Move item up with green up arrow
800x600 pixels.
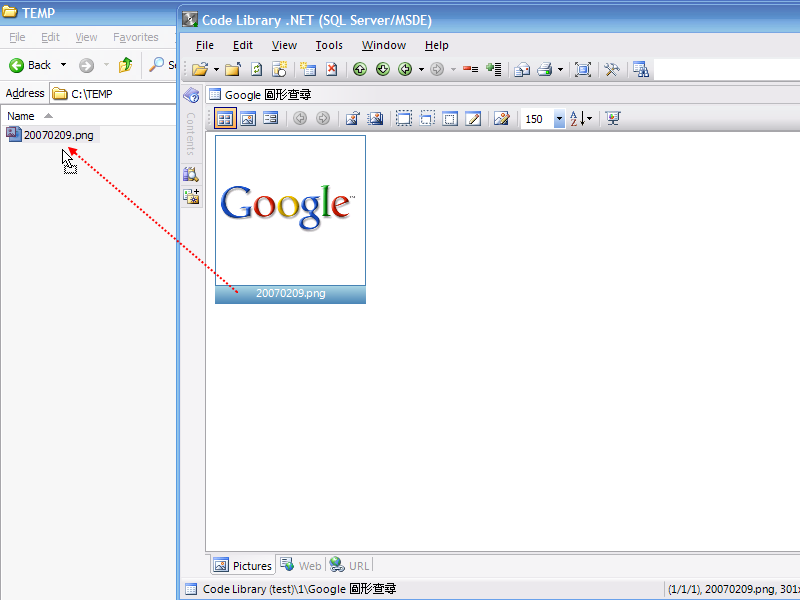360,69
